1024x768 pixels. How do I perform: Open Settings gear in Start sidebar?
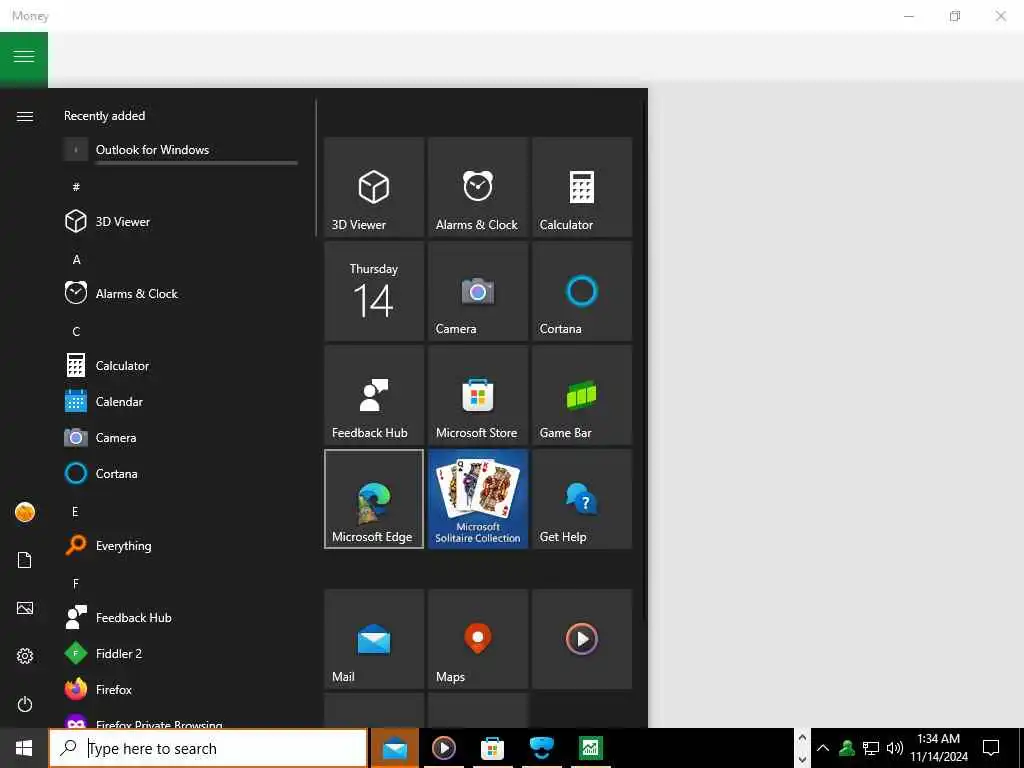25,656
